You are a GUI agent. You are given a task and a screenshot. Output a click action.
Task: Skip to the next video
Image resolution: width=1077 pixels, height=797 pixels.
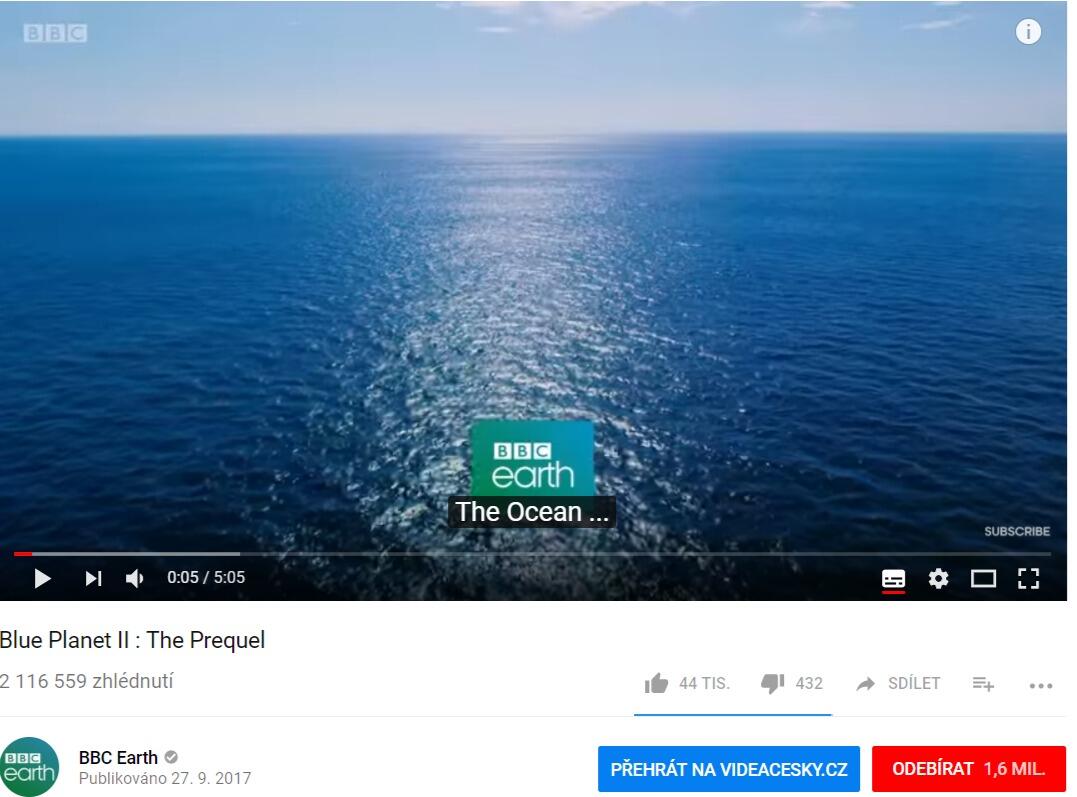pos(93,579)
